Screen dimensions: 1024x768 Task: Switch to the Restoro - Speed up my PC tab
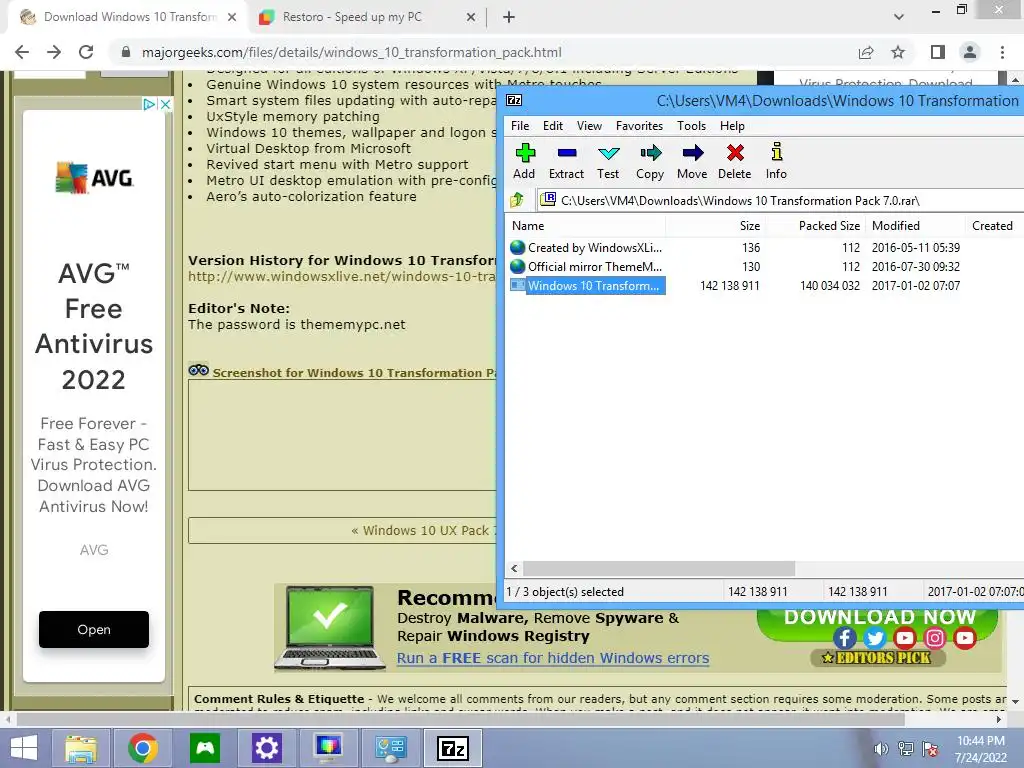(x=366, y=17)
